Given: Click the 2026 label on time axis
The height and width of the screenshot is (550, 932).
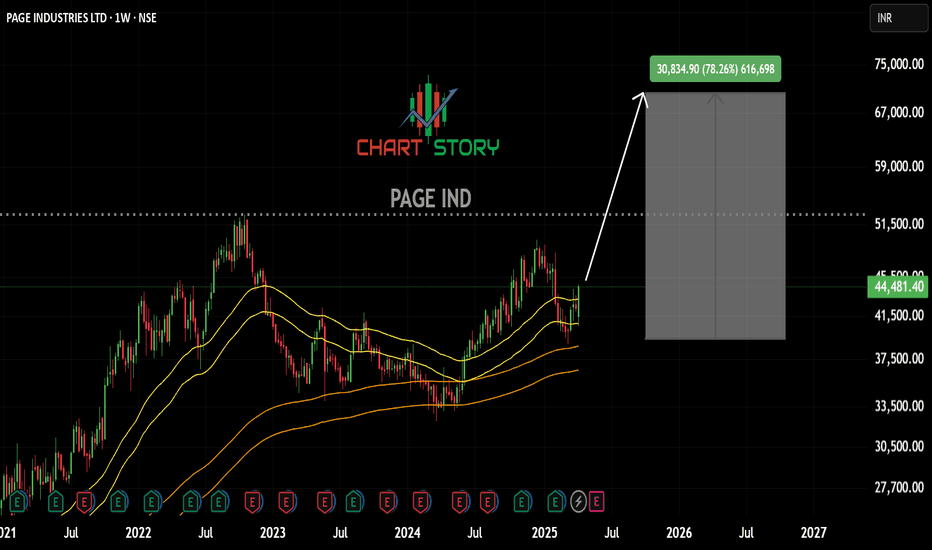Looking at the screenshot, I should 679,533.
